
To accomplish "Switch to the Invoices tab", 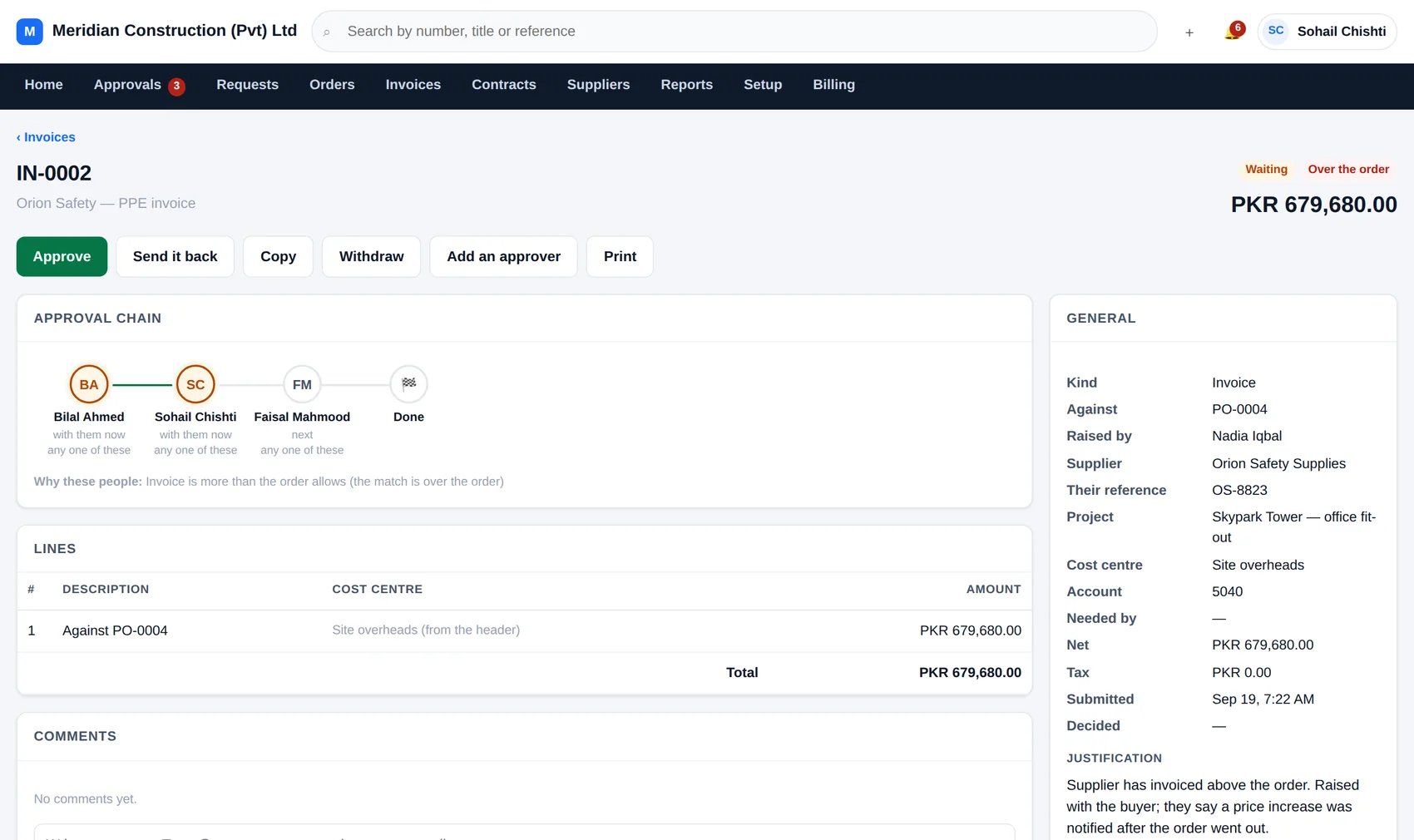I will pos(413,85).
